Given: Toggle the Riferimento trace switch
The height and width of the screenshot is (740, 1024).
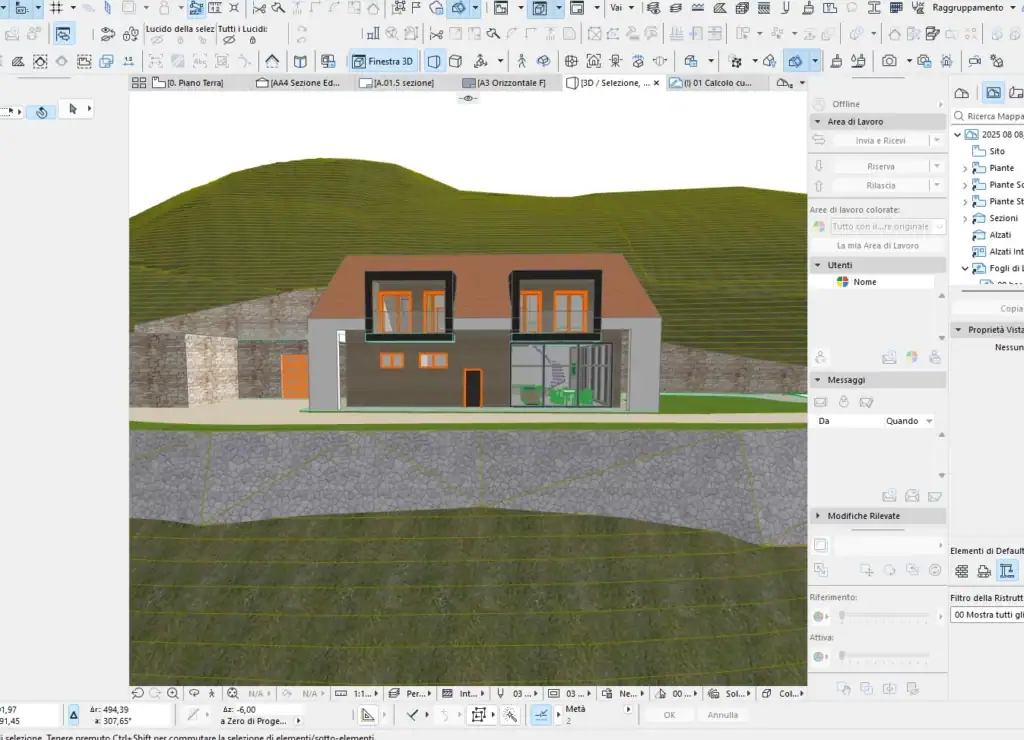Looking at the screenshot, I should 819,616.
